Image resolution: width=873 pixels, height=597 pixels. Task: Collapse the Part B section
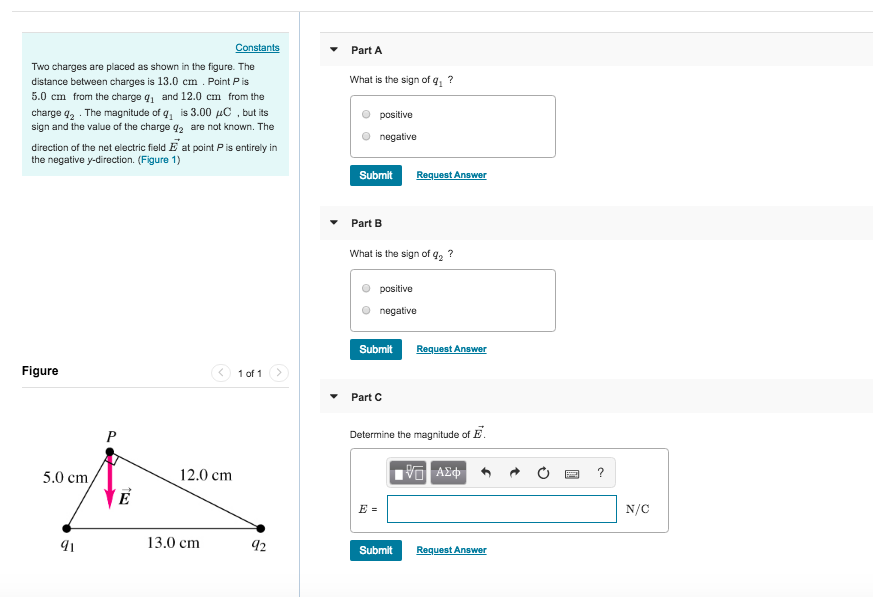pos(334,223)
